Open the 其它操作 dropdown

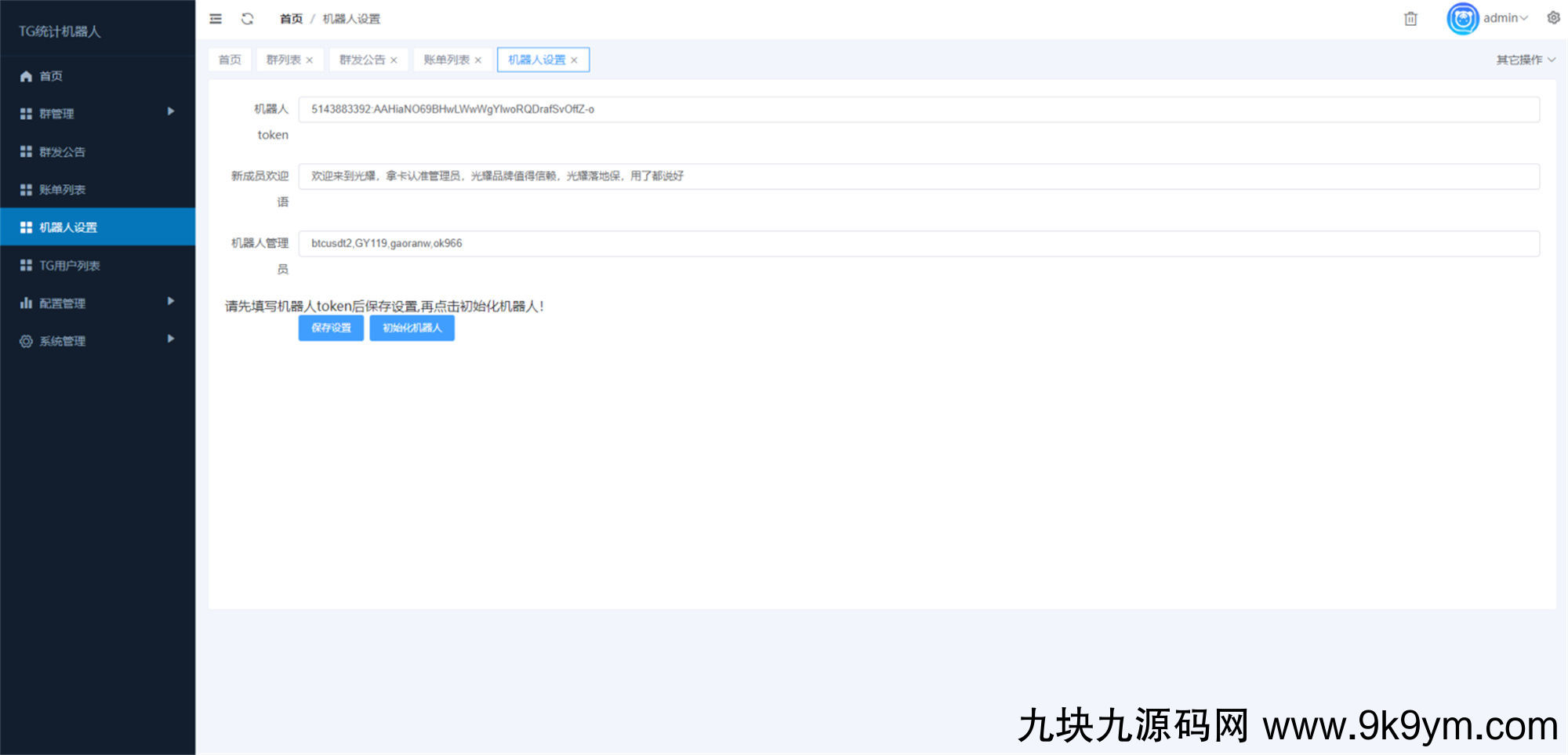[1525, 60]
